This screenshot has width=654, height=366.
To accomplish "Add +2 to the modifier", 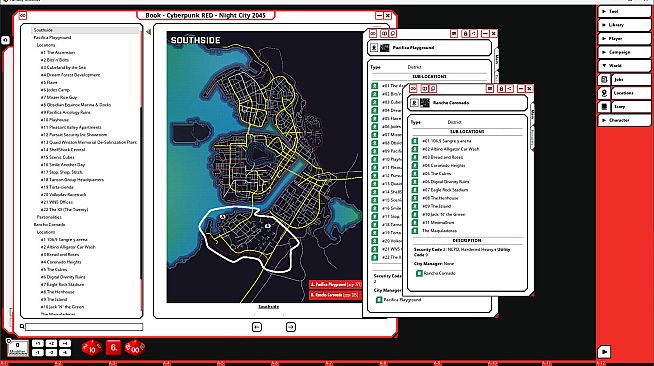I will [51, 343].
